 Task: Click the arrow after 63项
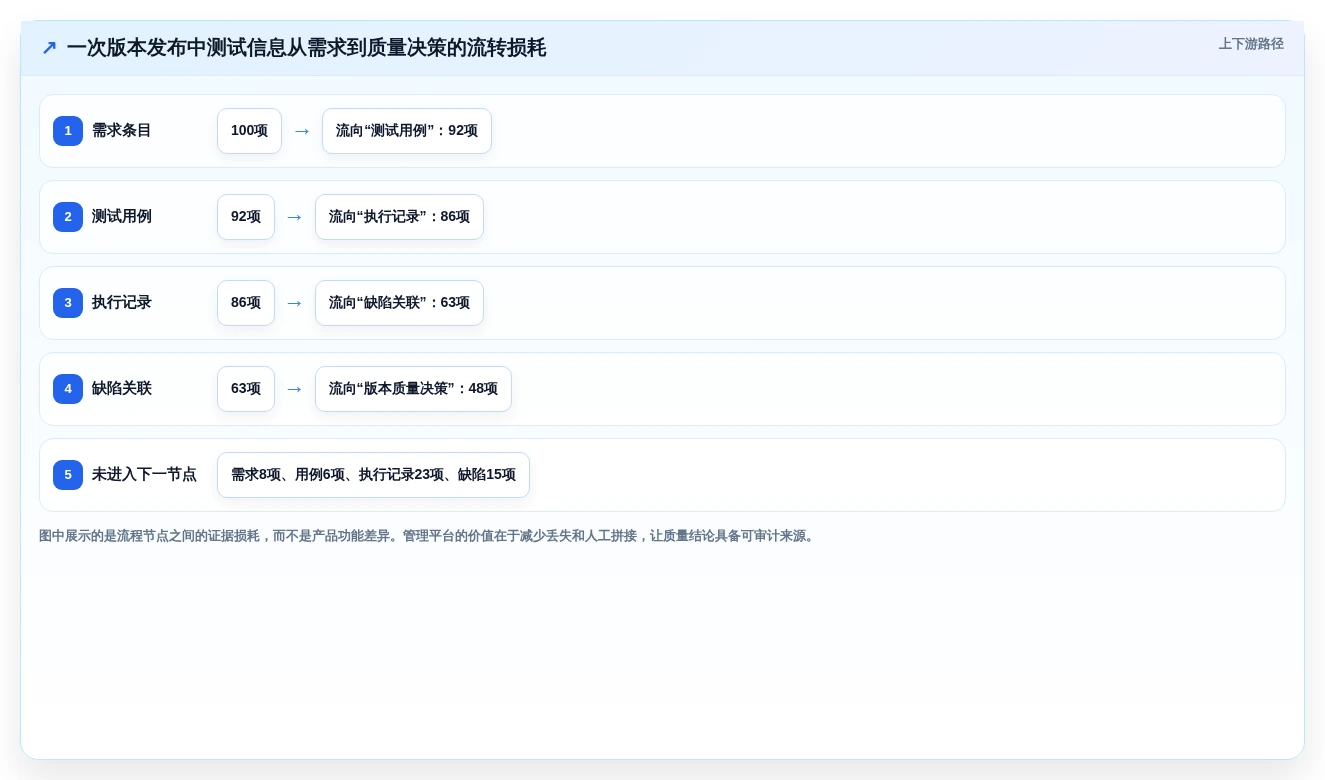click(x=295, y=389)
